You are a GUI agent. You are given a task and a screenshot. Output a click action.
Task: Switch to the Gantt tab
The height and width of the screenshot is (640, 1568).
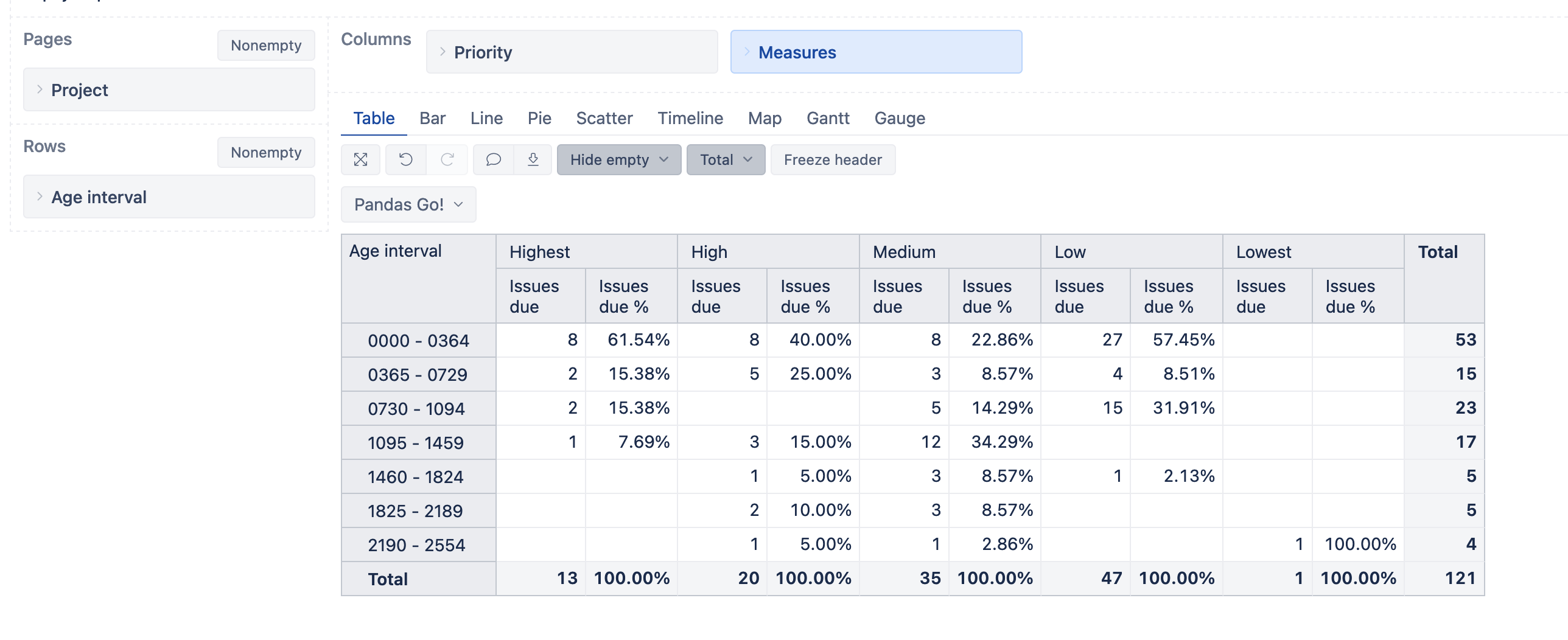(x=828, y=118)
